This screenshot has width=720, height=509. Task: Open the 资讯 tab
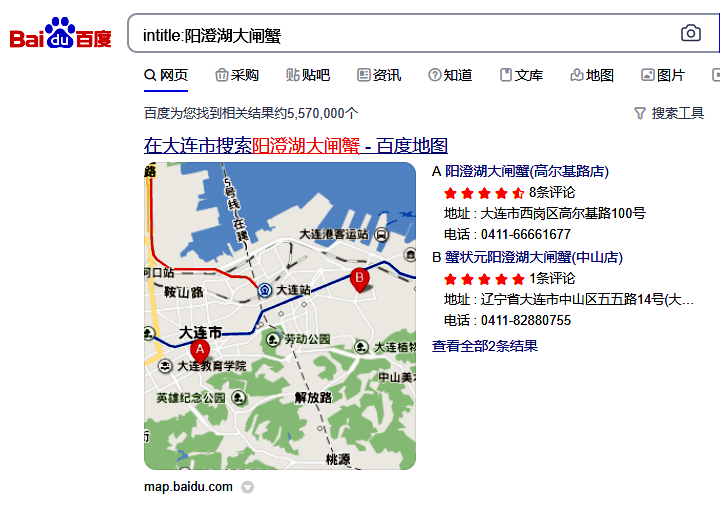(x=379, y=75)
